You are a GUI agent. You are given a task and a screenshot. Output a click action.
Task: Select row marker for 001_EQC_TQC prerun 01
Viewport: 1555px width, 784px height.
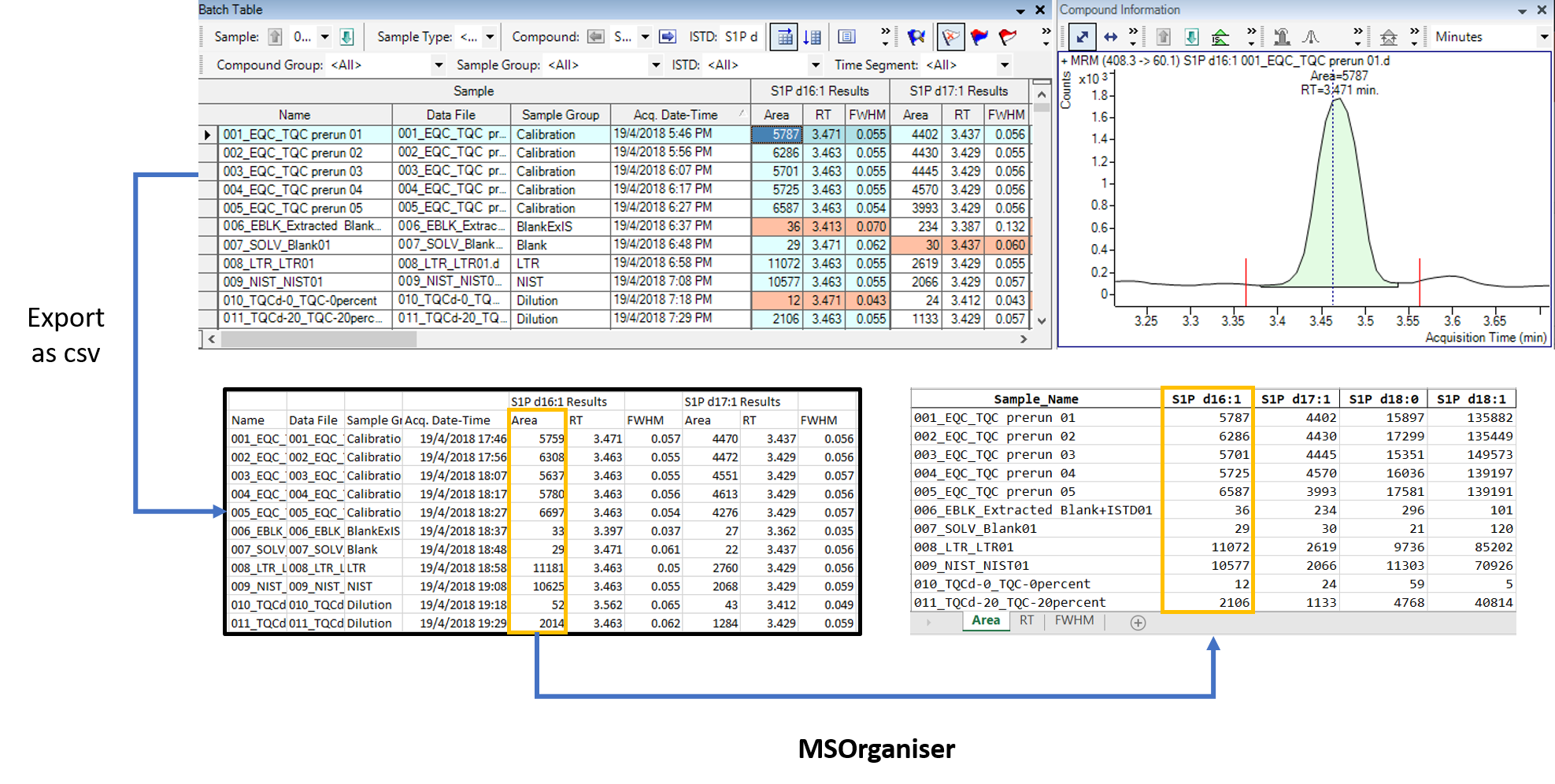208,135
